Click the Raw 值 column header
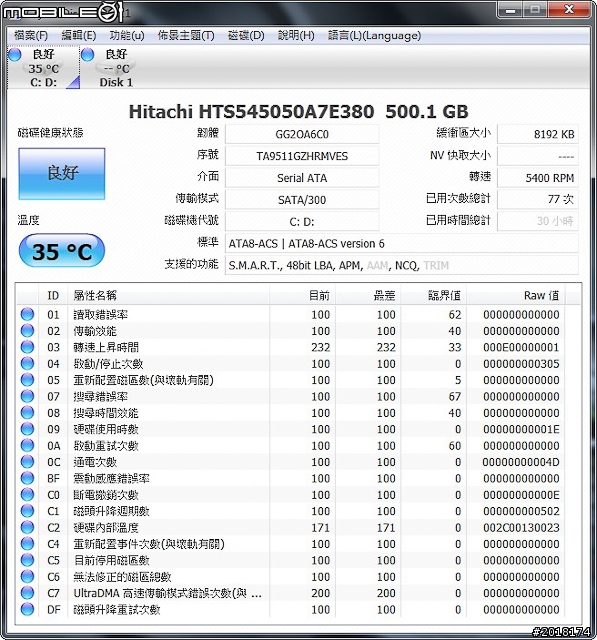The height and width of the screenshot is (640, 597). (x=516, y=296)
